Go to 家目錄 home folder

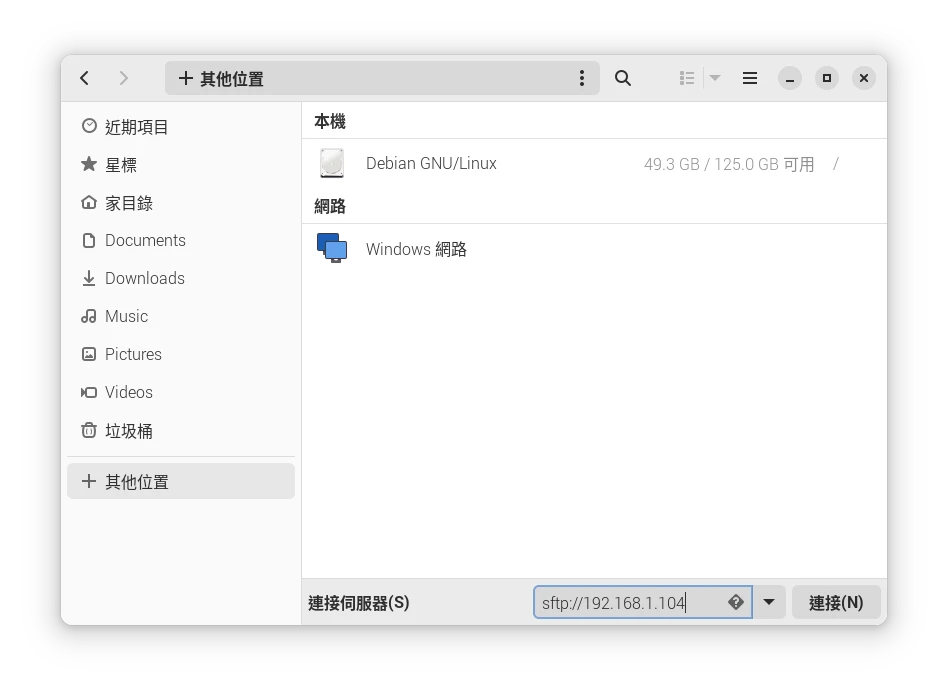(x=181, y=203)
